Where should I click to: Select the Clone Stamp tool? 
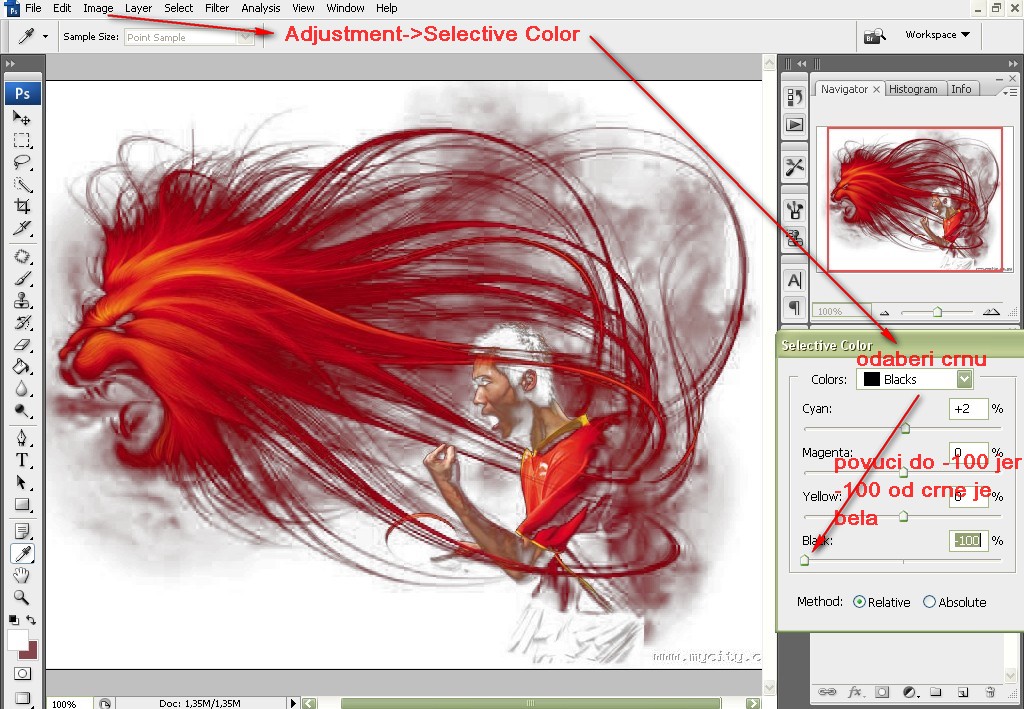22,301
